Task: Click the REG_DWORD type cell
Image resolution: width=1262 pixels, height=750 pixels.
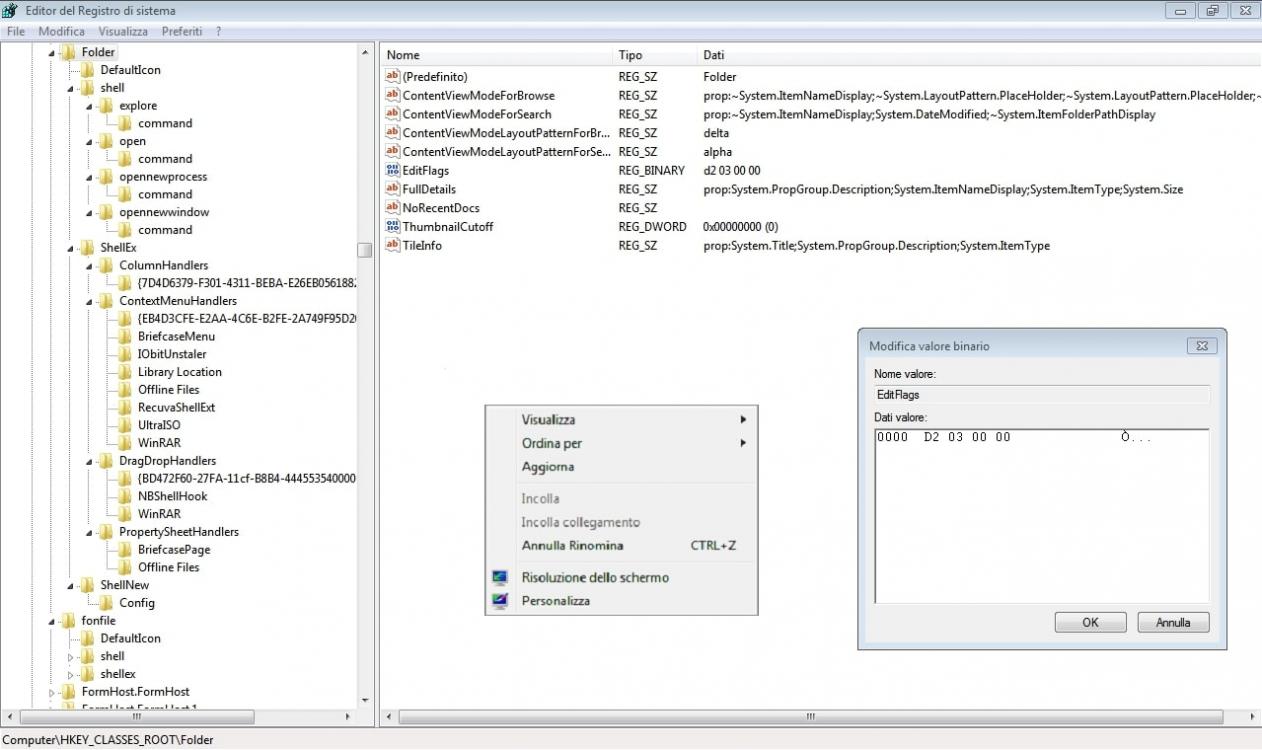Action: coord(652,227)
